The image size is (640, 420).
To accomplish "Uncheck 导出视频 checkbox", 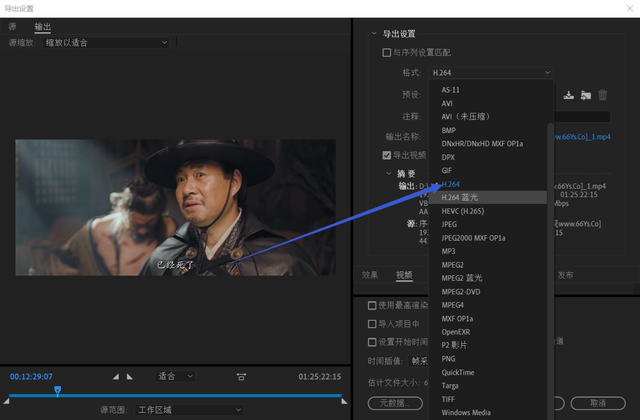I will [386, 155].
